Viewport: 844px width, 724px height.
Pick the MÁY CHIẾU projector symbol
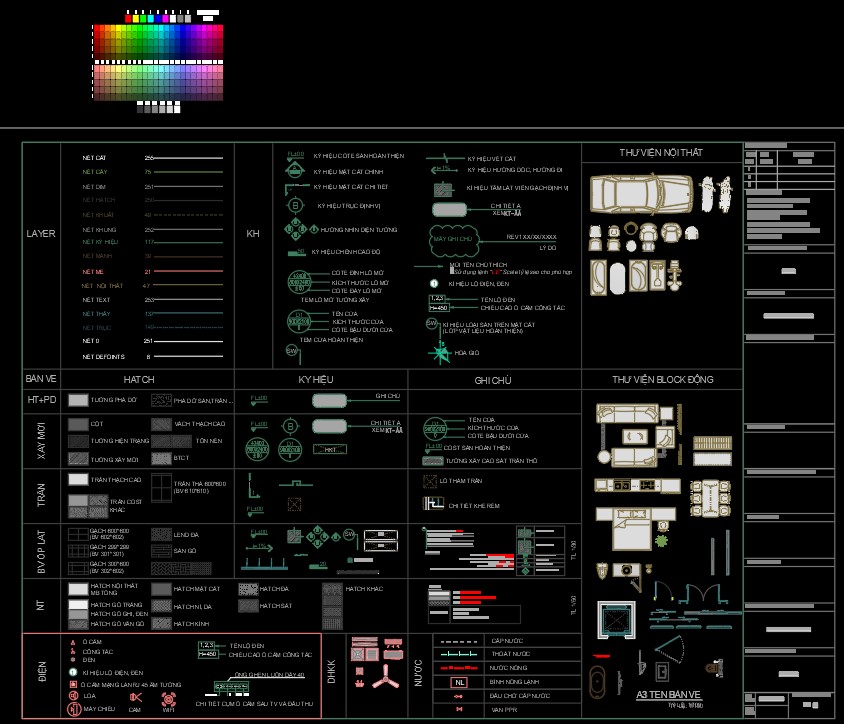pos(74,709)
